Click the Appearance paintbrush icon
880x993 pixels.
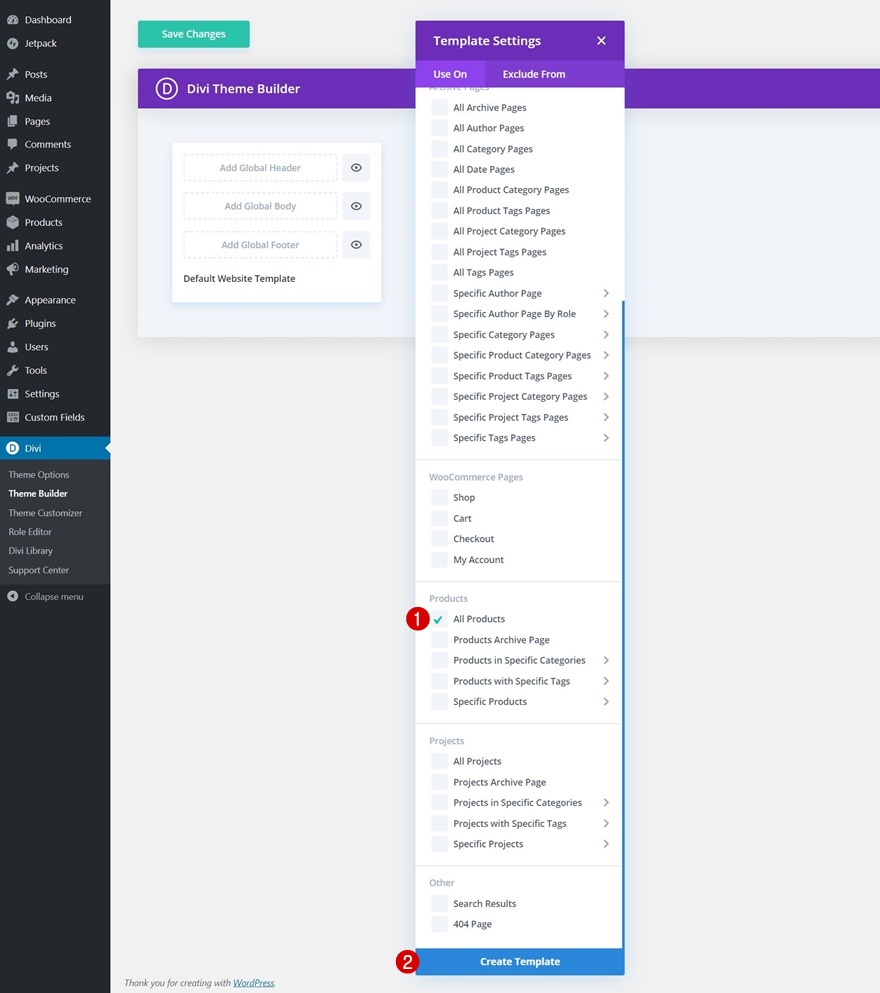[x=13, y=300]
